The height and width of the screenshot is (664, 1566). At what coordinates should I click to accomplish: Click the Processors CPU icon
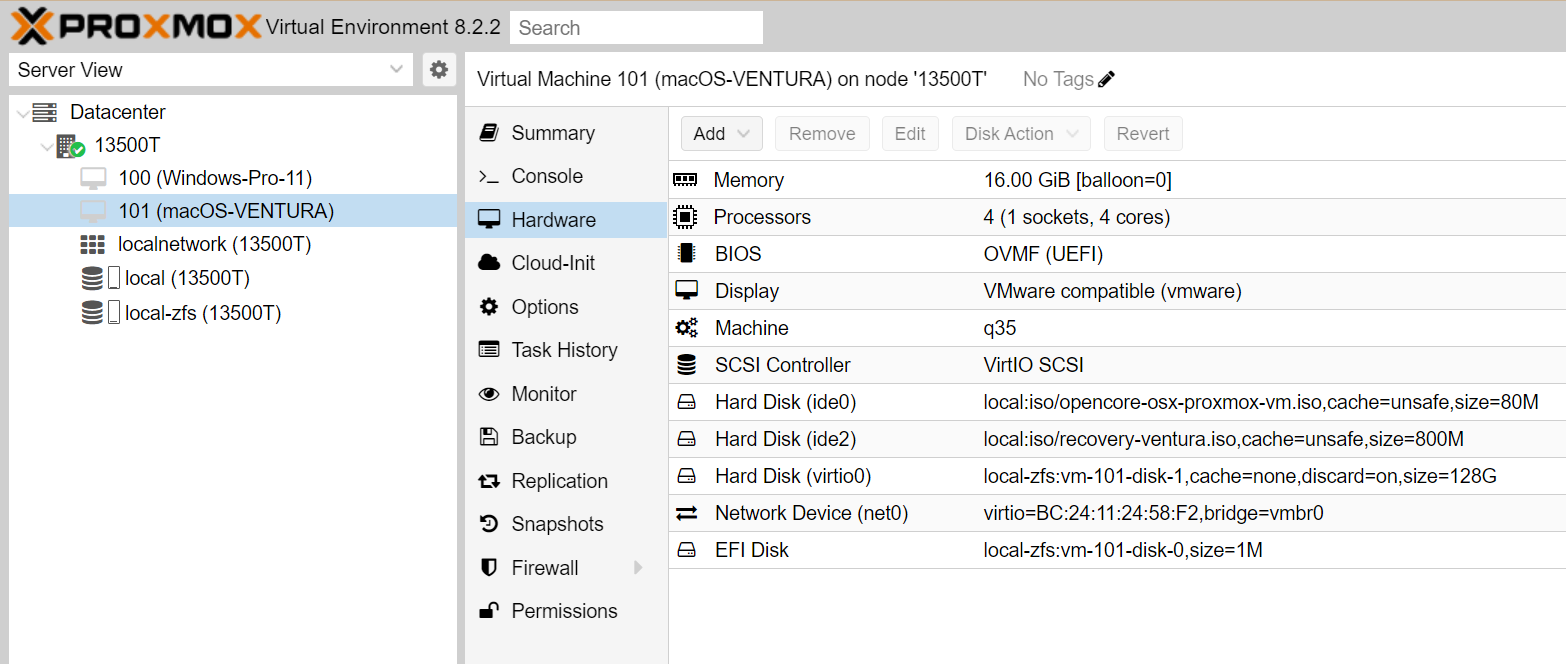685,217
